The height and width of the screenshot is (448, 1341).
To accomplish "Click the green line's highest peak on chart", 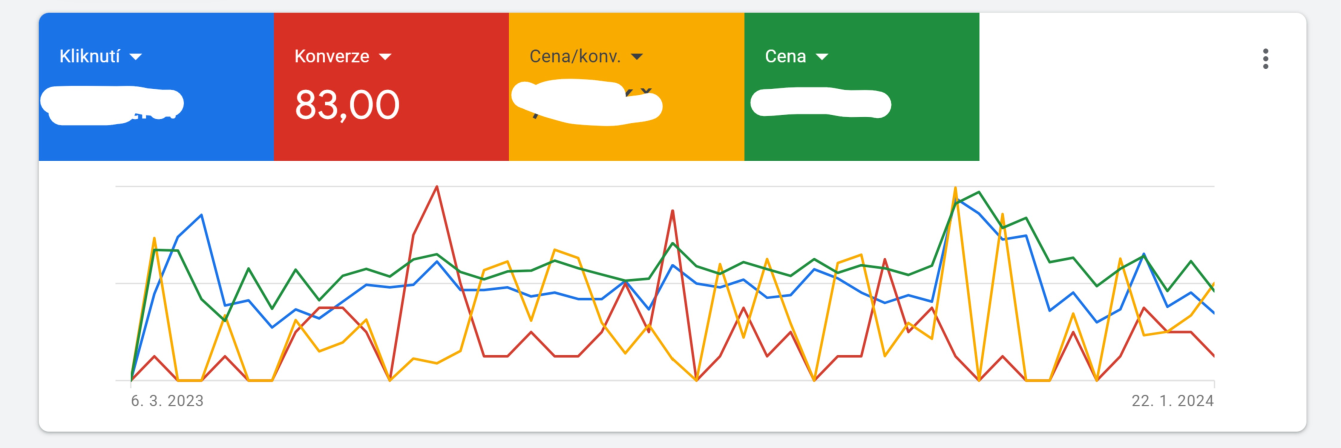I will pyautogui.click(x=979, y=192).
